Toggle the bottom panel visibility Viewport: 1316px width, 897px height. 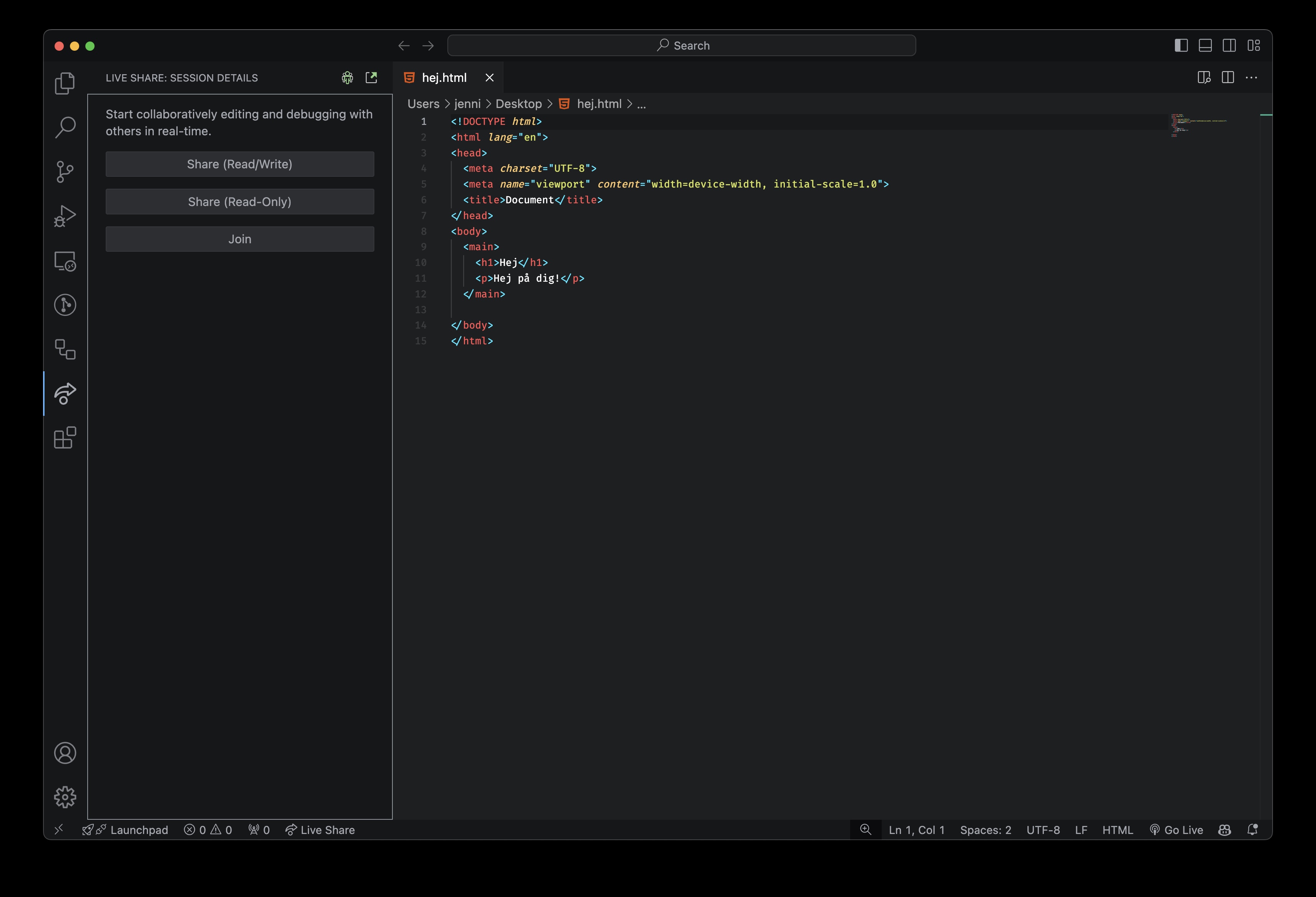[x=1205, y=45]
